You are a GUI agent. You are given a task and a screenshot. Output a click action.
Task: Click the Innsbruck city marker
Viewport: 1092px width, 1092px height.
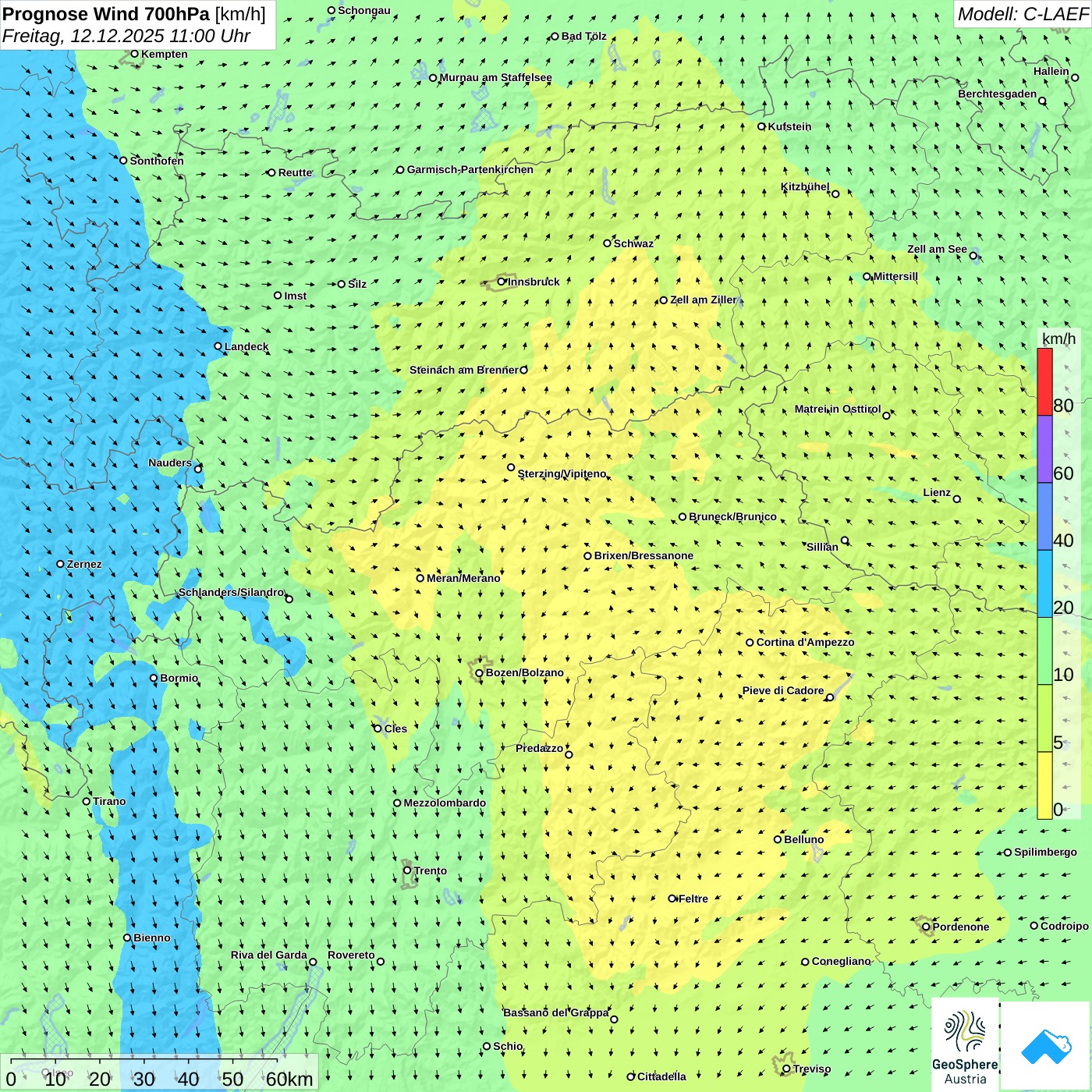[x=502, y=282]
